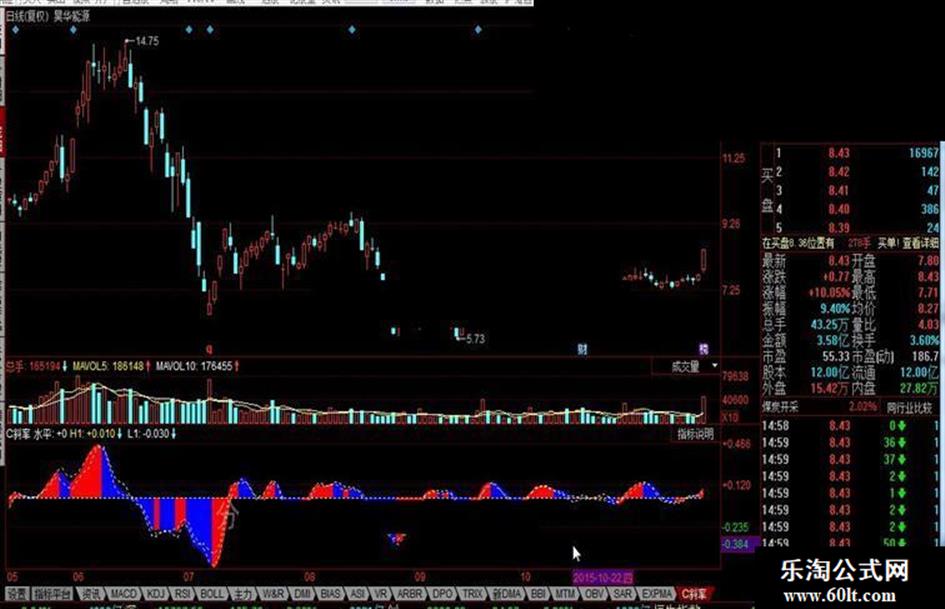Click the 涨幅 value +10.05%
945x609 pixels.
[829, 293]
